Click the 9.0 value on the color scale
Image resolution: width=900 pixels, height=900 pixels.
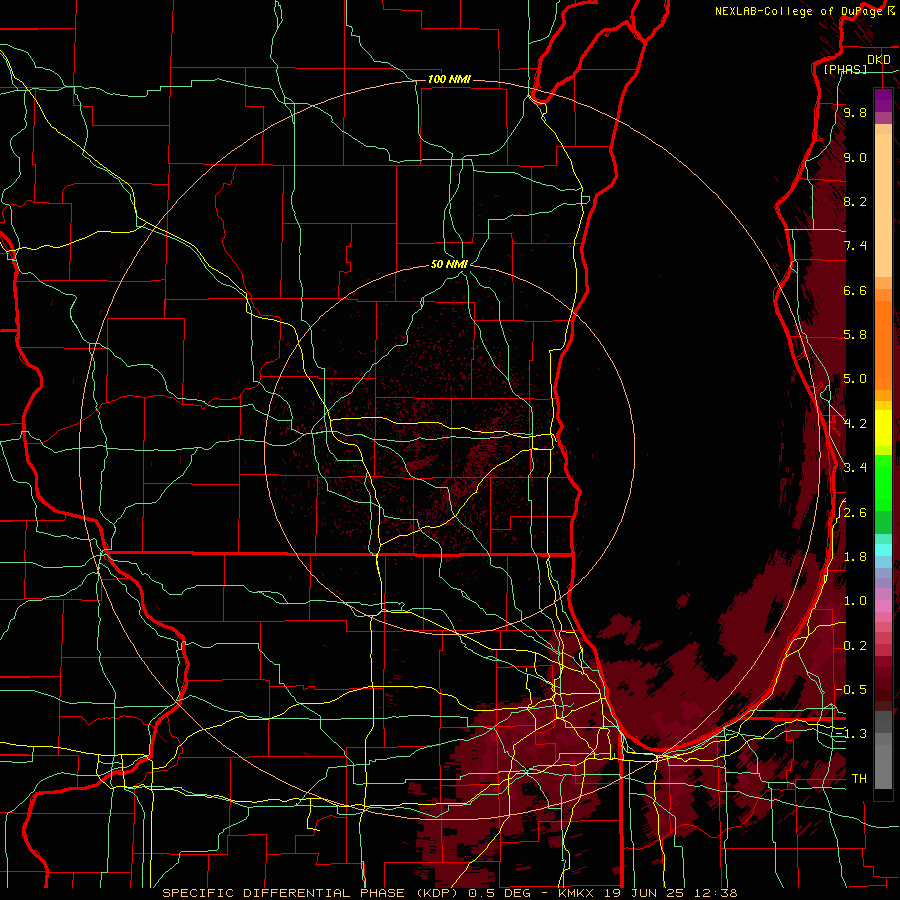click(x=855, y=157)
